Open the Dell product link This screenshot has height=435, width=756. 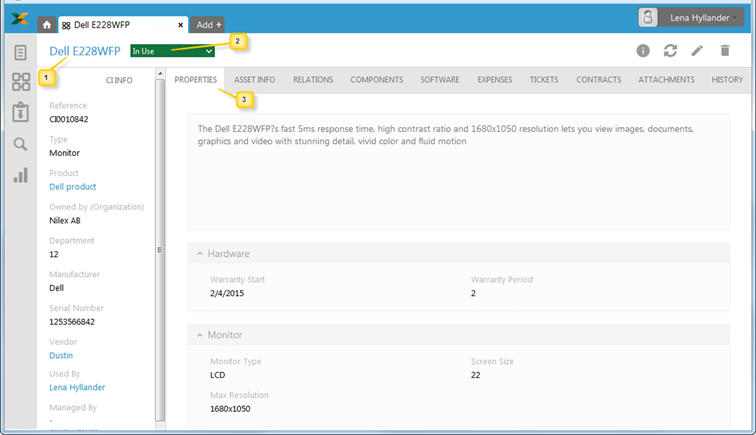tap(72, 187)
